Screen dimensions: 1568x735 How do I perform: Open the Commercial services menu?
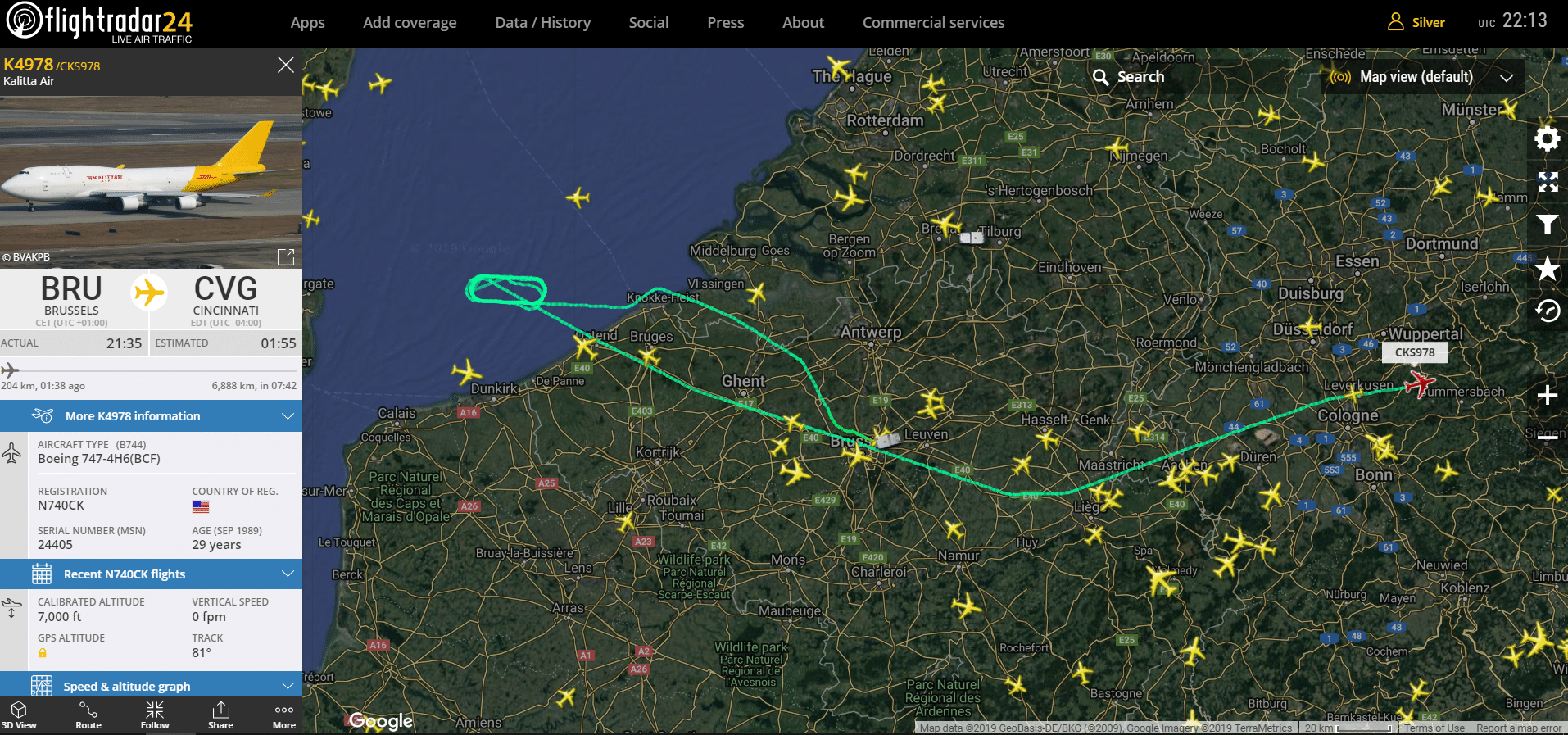[x=933, y=23]
